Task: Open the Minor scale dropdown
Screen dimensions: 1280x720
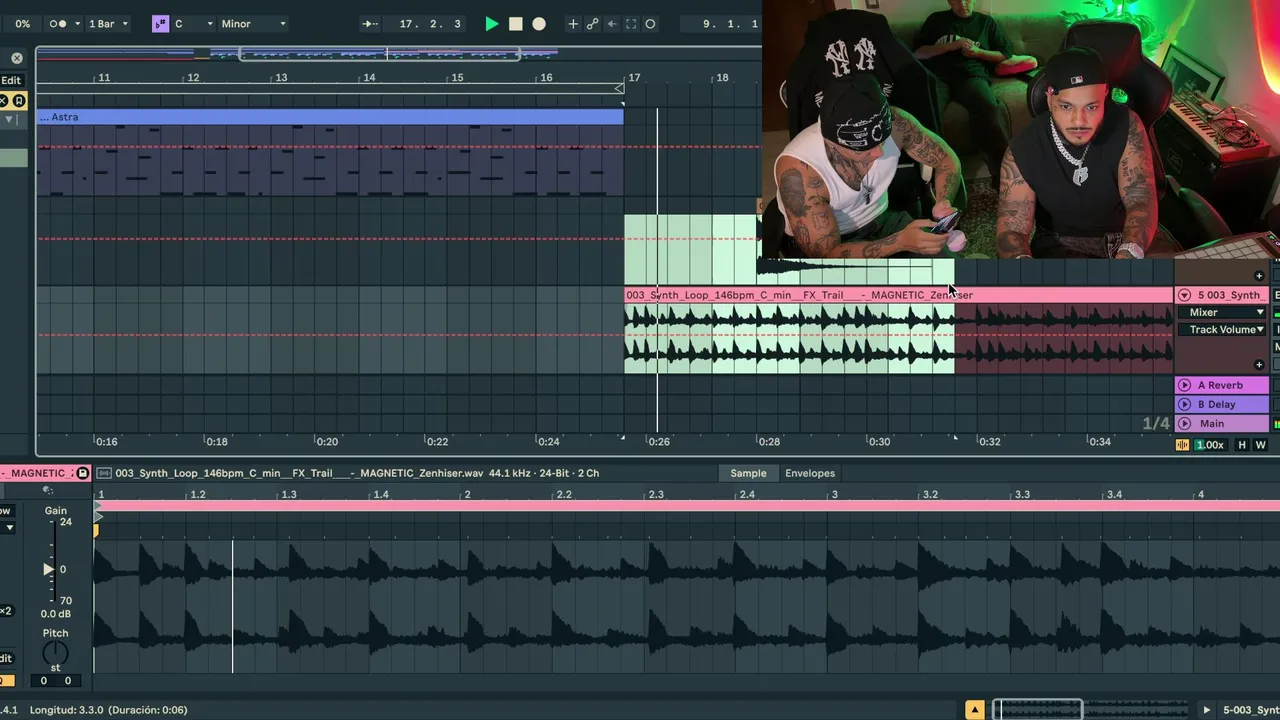Action: (x=253, y=24)
